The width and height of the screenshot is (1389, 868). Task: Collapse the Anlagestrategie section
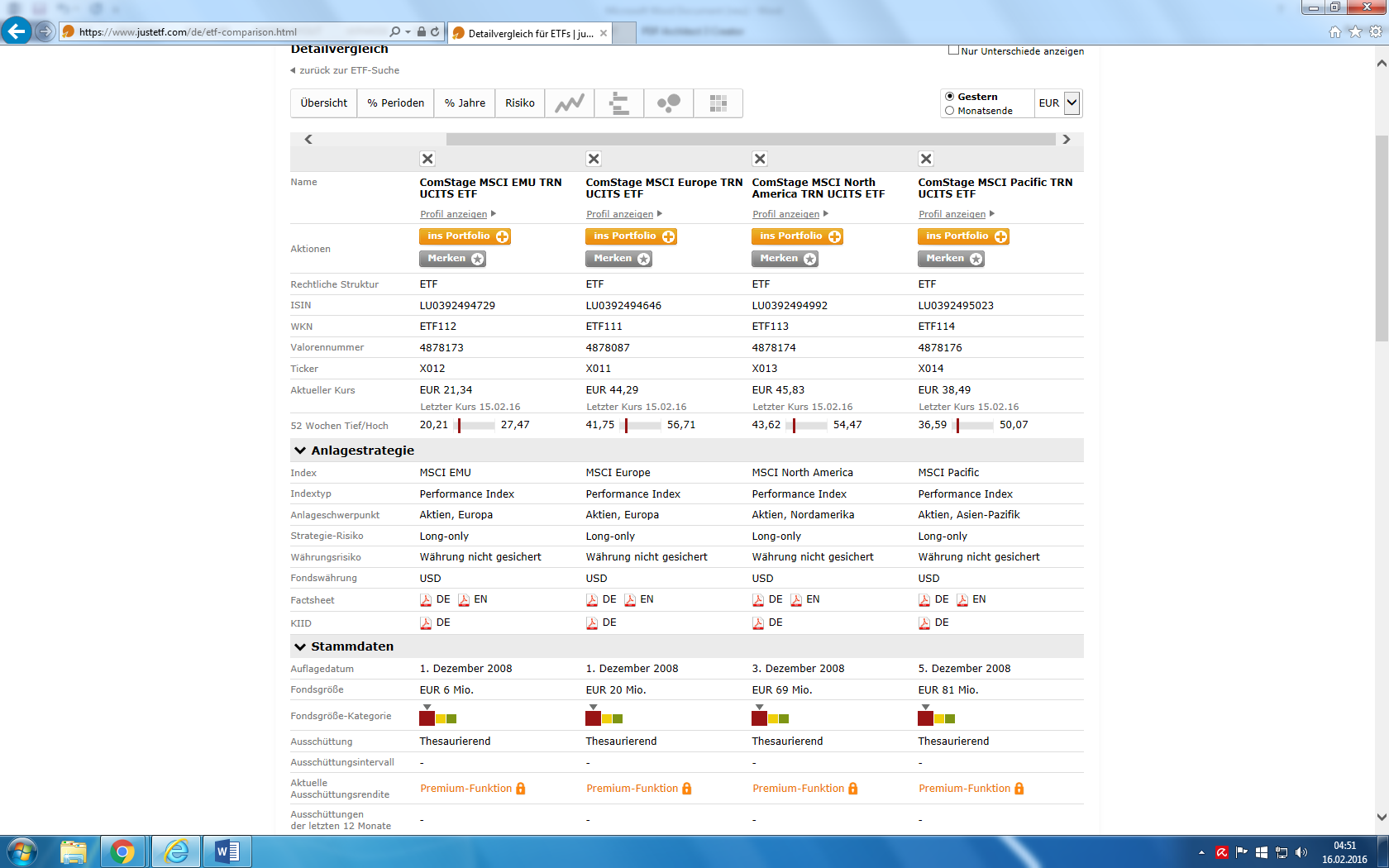coord(300,451)
